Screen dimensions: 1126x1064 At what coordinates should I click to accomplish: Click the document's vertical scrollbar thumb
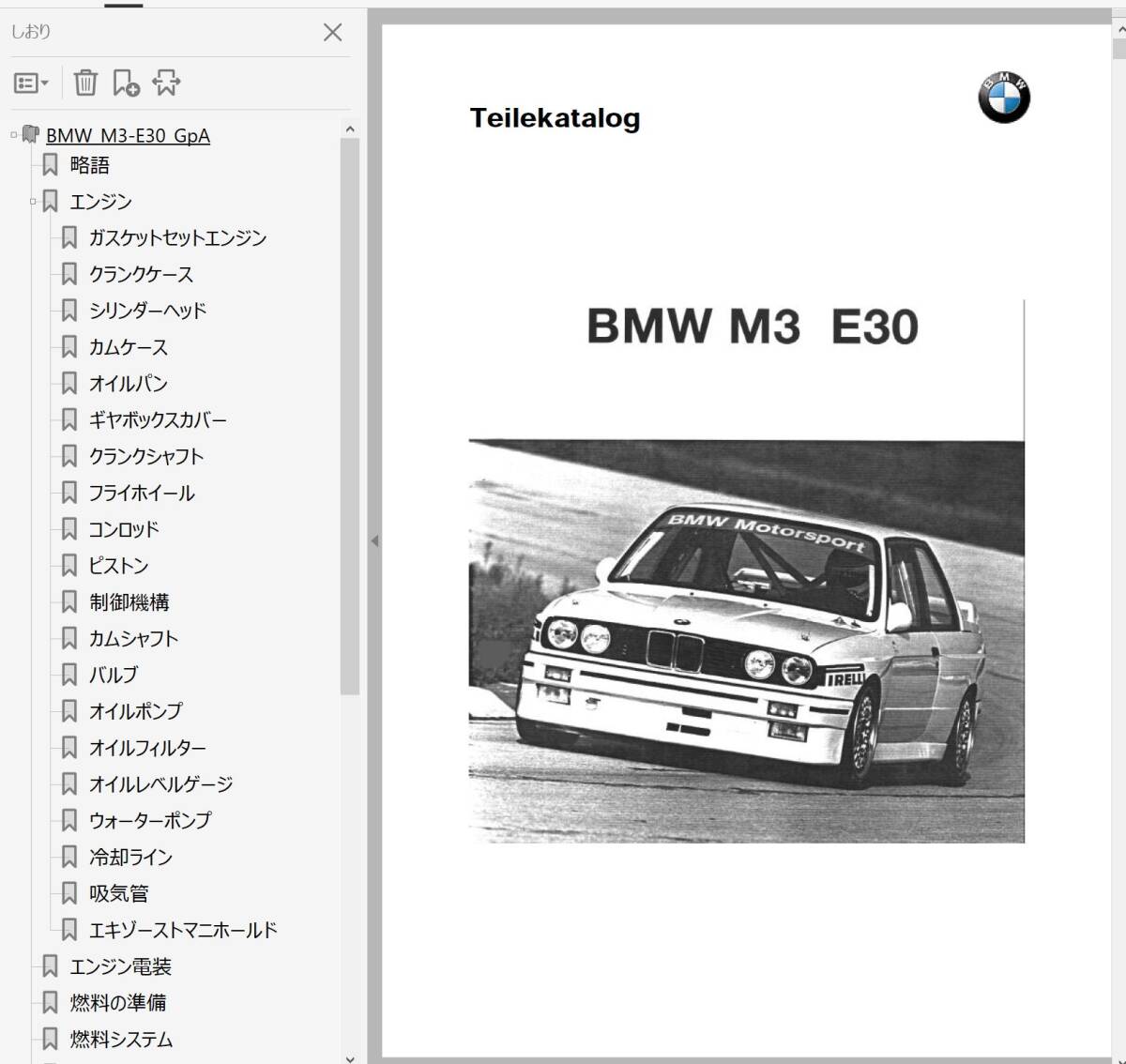click(x=1118, y=49)
